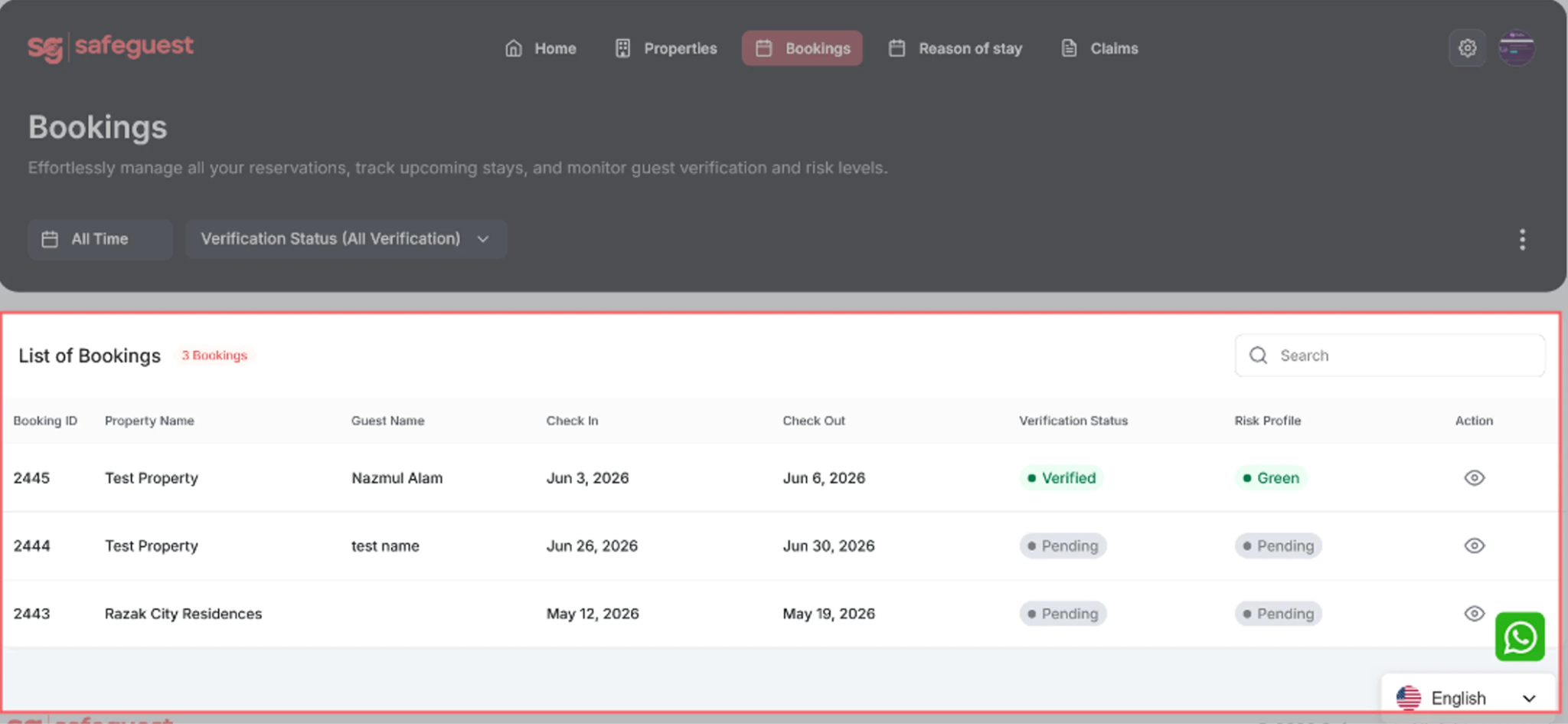Image resolution: width=1568 pixels, height=724 pixels.
Task: Click the search magnifier icon
Action: (1258, 355)
